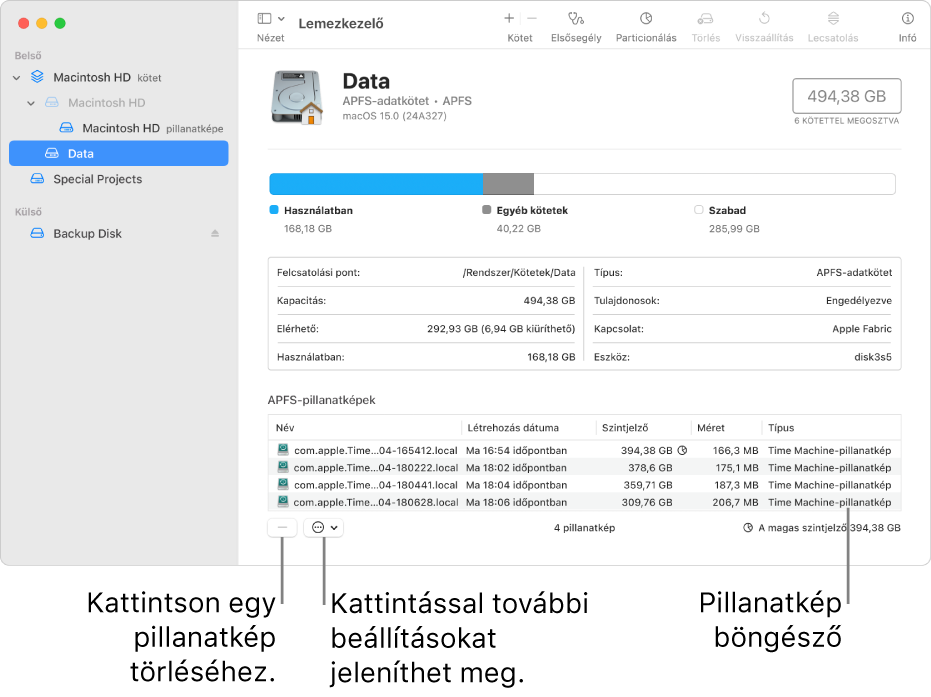The height and width of the screenshot is (697, 931).
Task: Select snapshot com.apple.Time...04-180628.local
Action: pyautogui.click(x=584, y=502)
